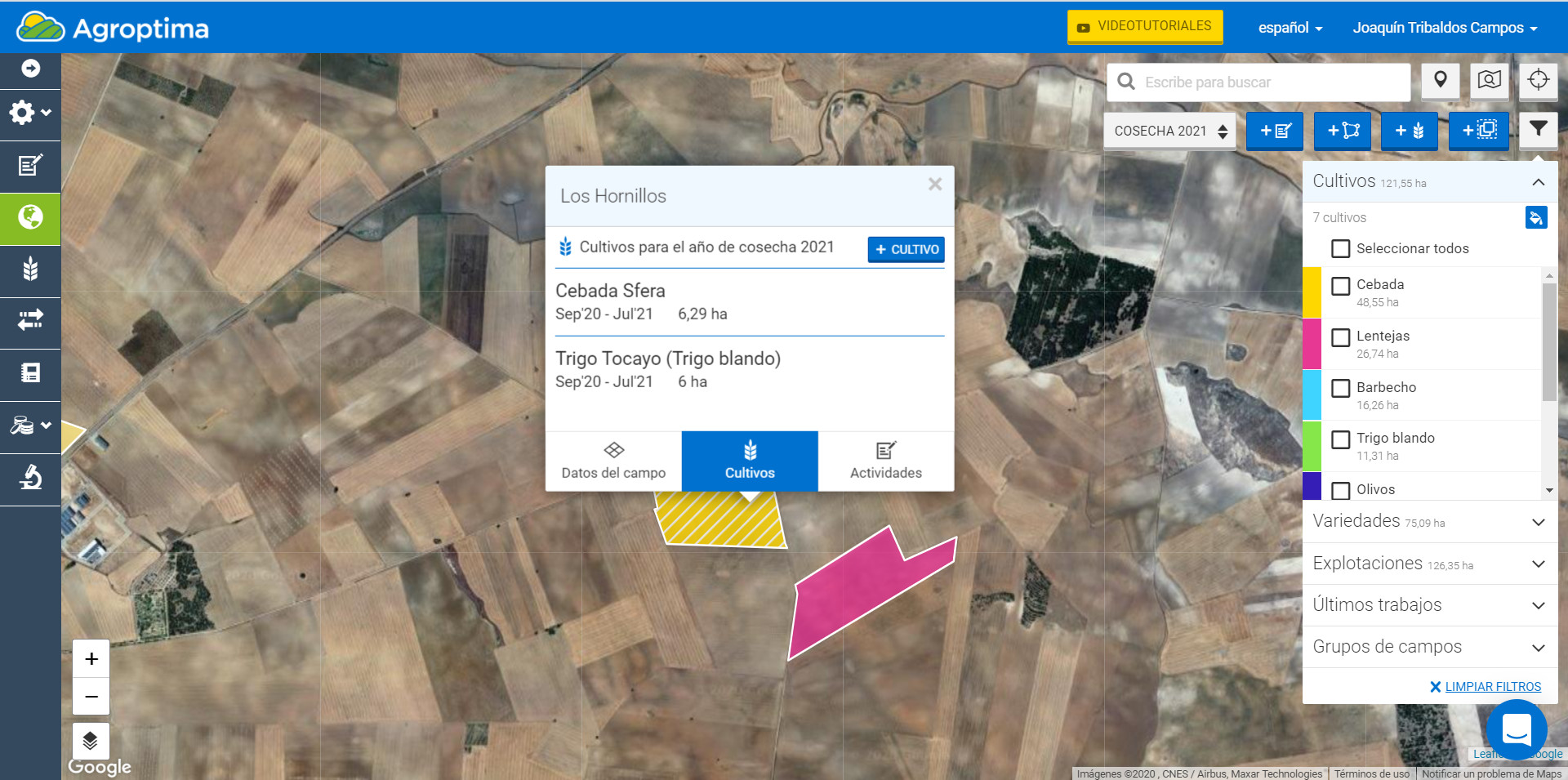Expand the Variedades section
The height and width of the screenshot is (780, 1568).
tap(1429, 521)
